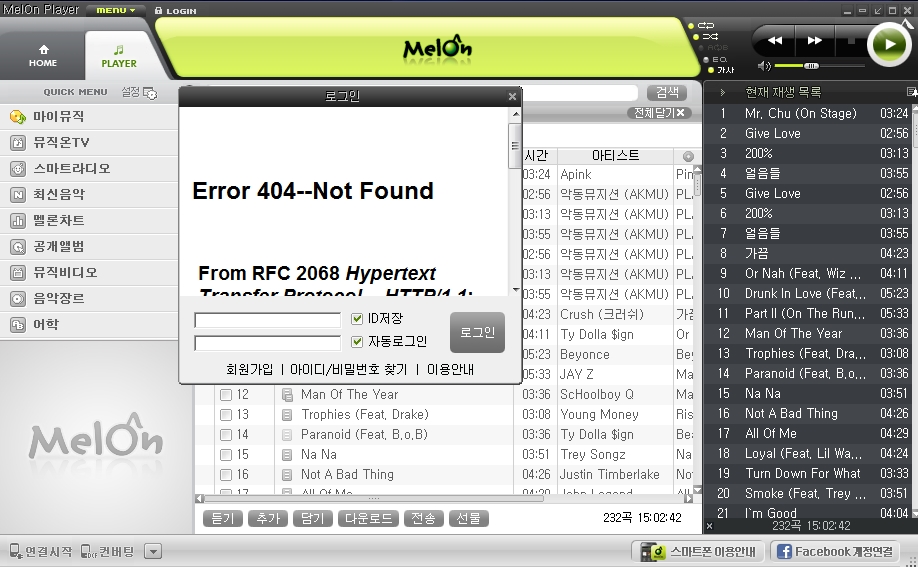Click the 전체닫기 close-all button

coord(659,113)
